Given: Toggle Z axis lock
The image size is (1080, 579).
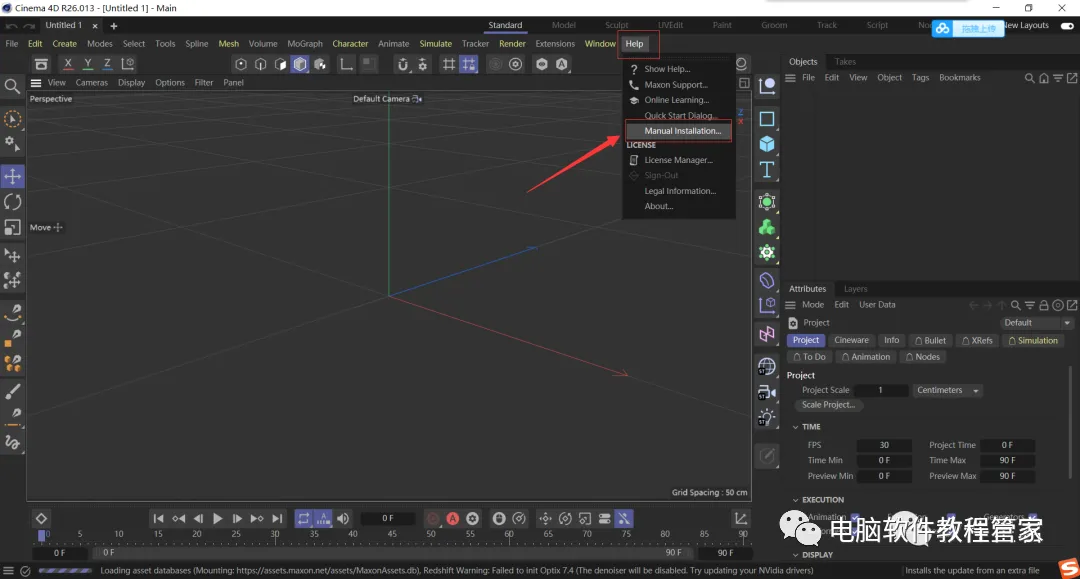Looking at the screenshot, I should click(107, 63).
